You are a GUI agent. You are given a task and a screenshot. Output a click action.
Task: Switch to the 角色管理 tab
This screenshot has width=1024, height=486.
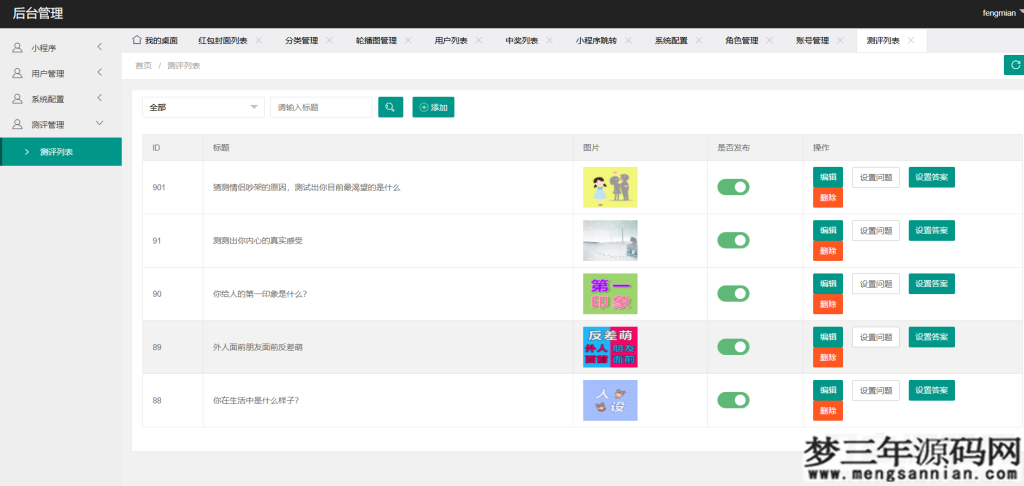pos(742,40)
